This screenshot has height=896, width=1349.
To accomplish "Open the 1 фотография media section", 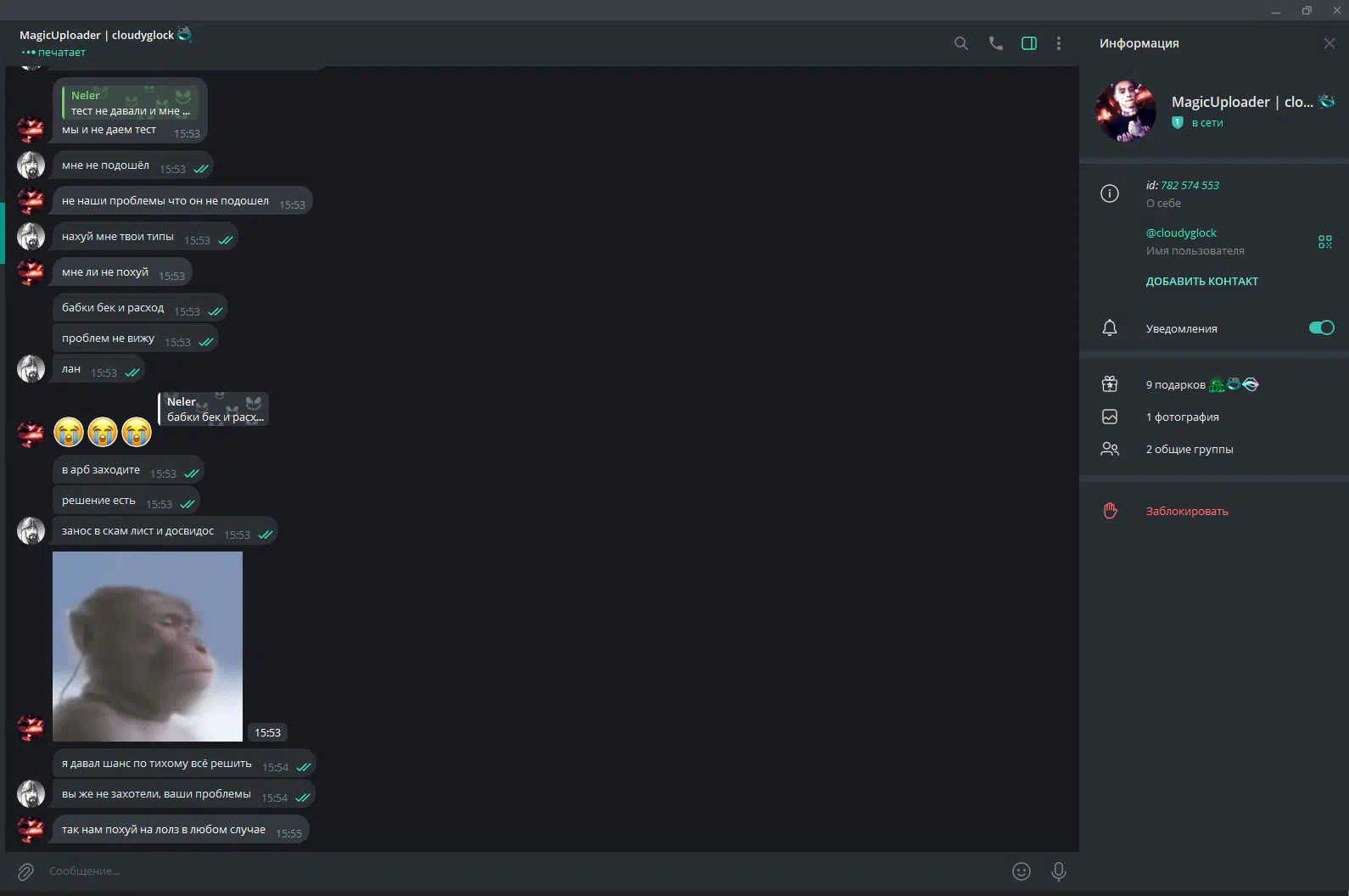I will click(x=1182, y=417).
